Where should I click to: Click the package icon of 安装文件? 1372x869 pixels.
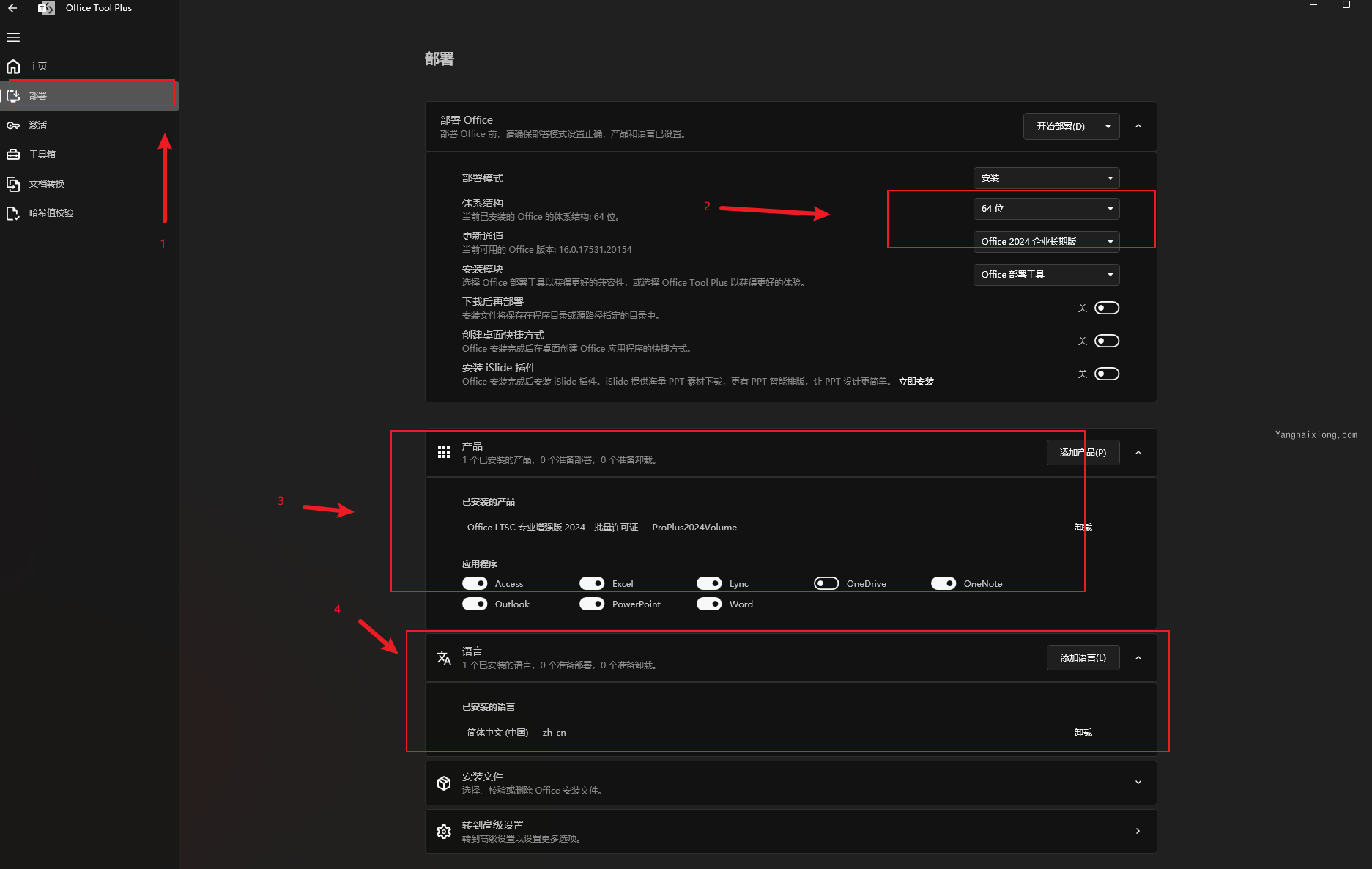444,783
